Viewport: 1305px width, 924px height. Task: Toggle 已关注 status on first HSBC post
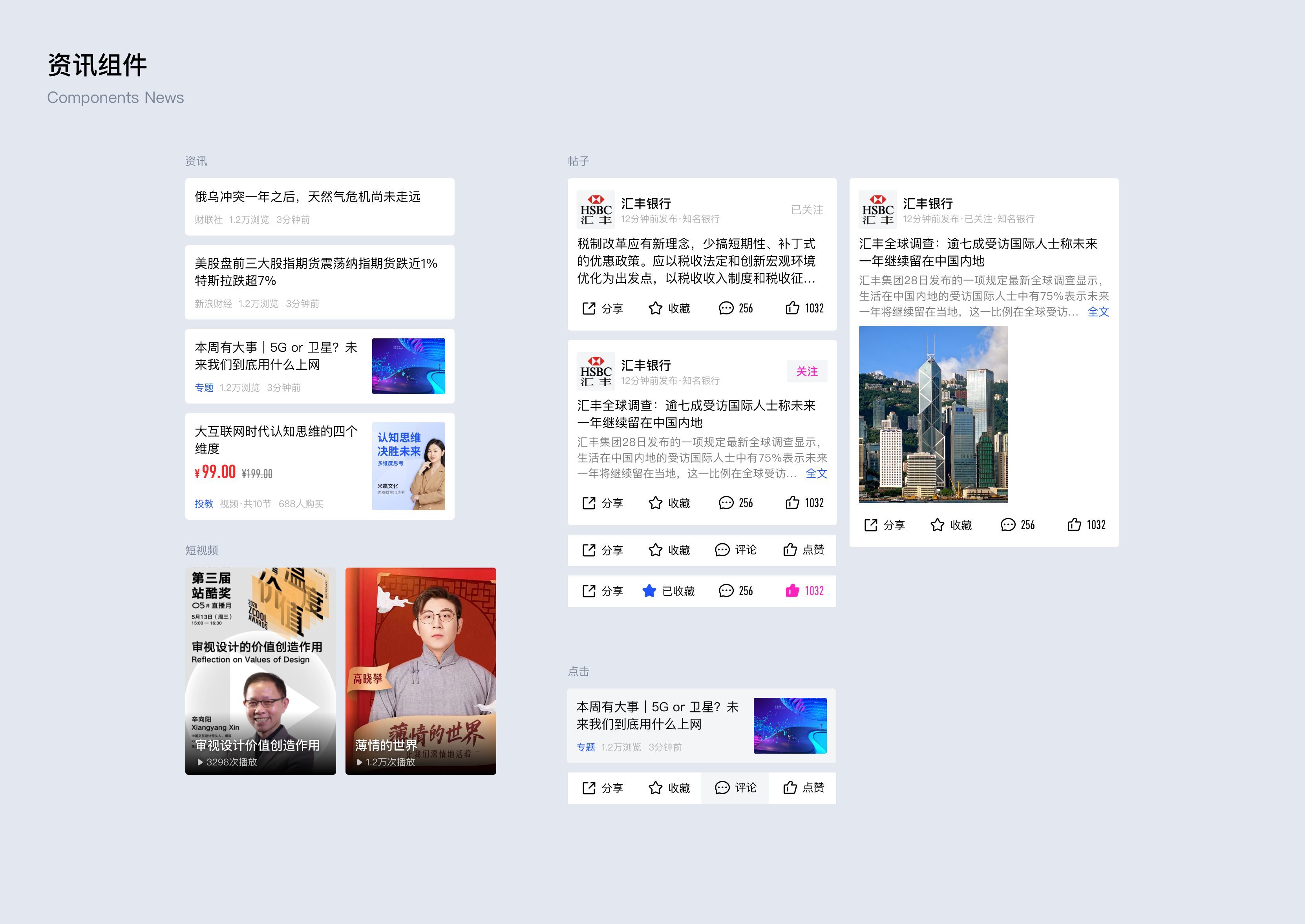click(806, 210)
